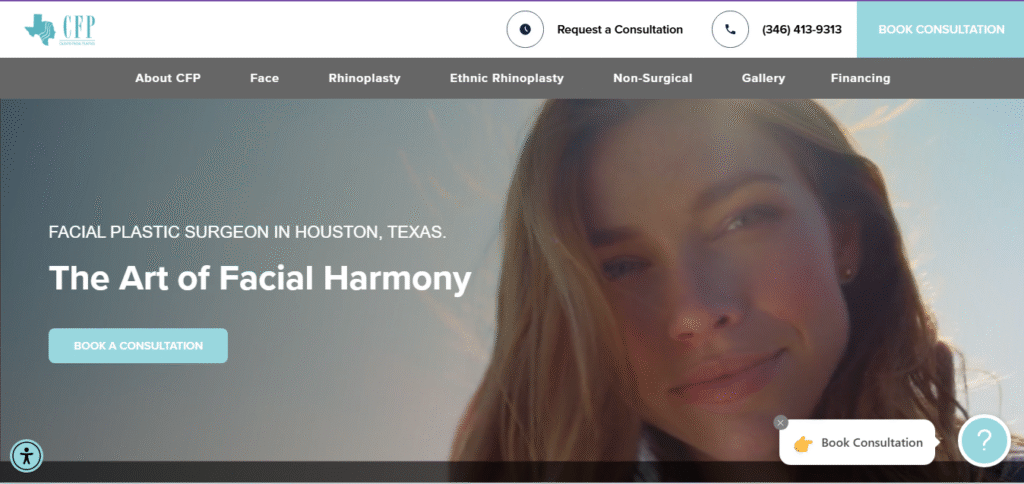Choose Non-Surgical from the navigation bar
The height and width of the screenshot is (484, 1024).
coord(652,78)
